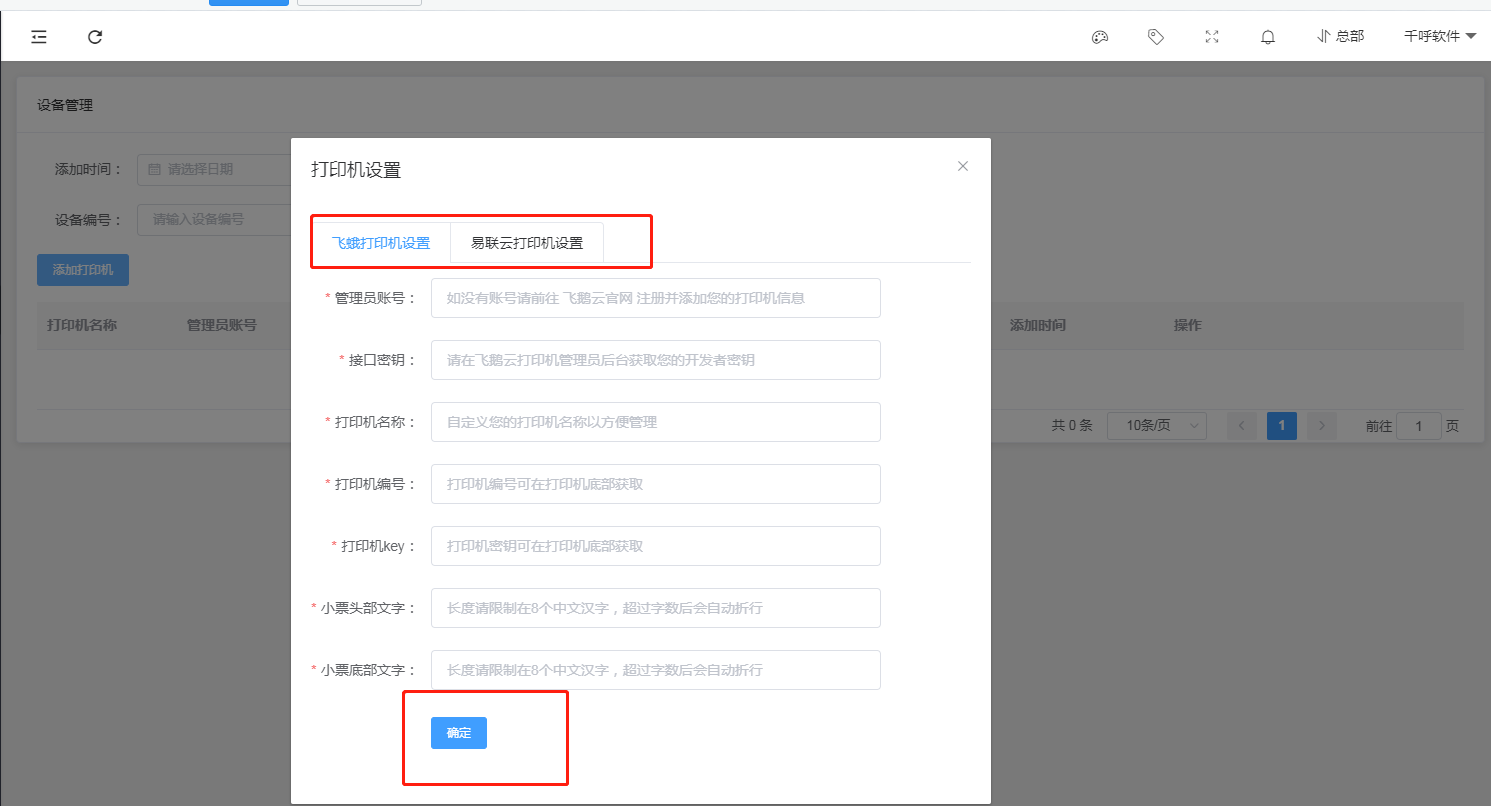The width and height of the screenshot is (1491, 806).
Task: Click the 添加打印机 button
Action: 83,270
